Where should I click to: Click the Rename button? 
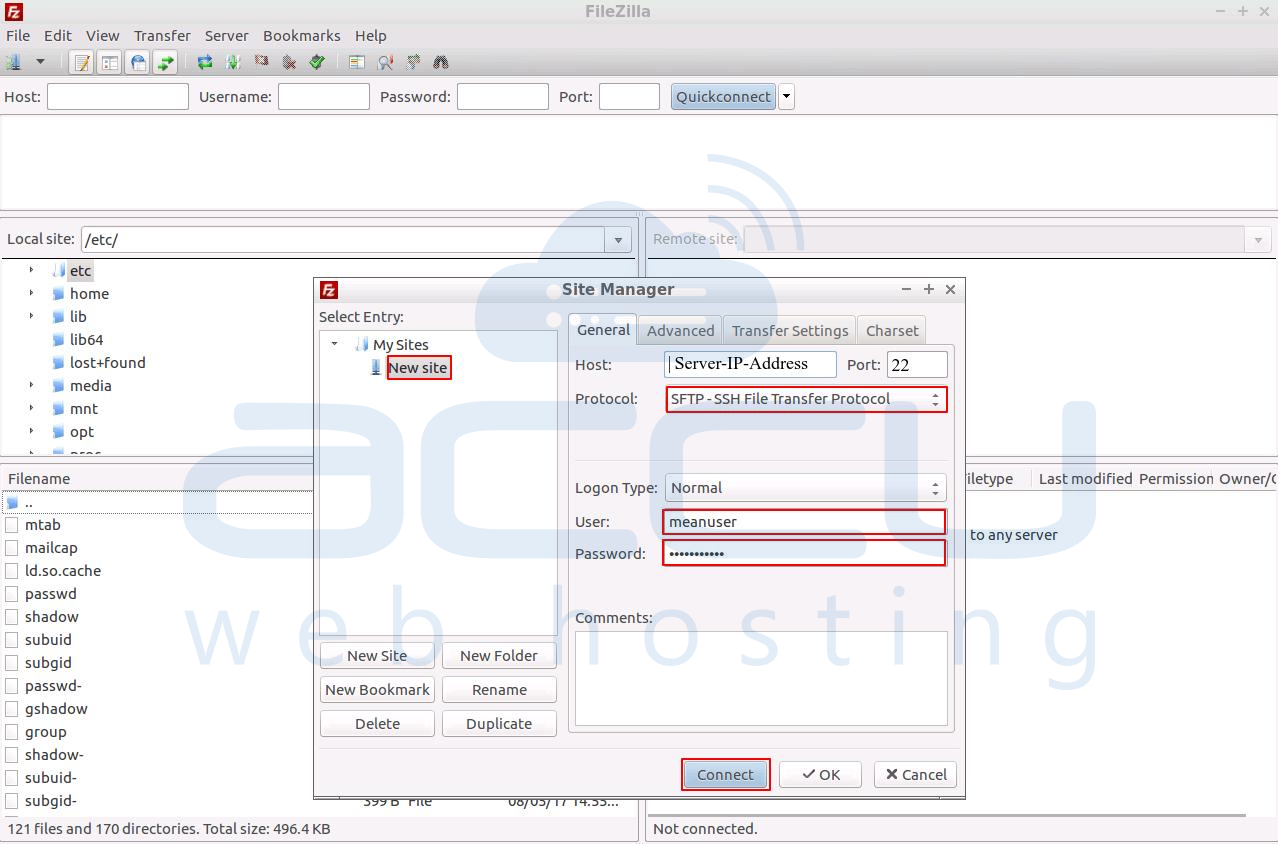click(x=499, y=690)
